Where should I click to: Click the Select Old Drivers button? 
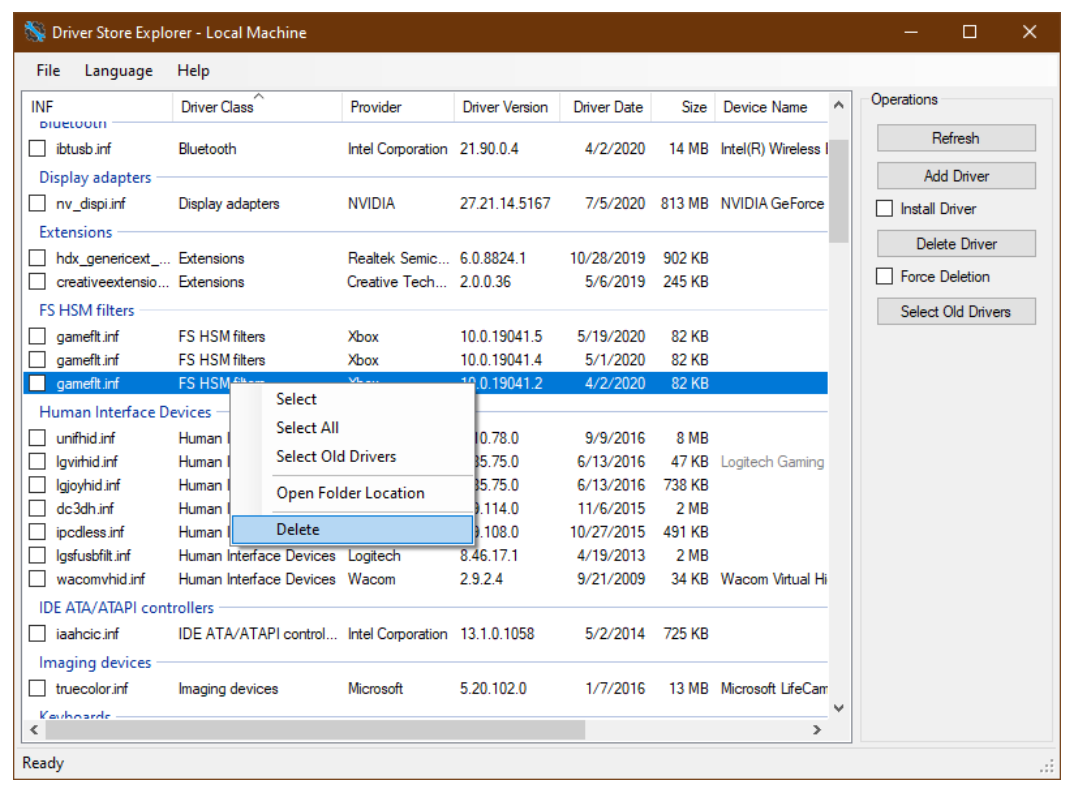(956, 312)
